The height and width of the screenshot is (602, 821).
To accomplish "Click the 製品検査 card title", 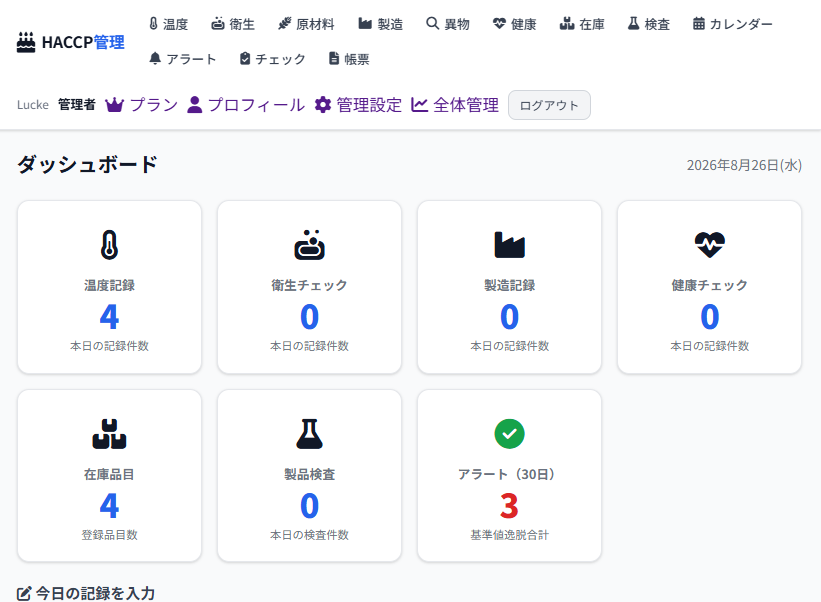I will point(309,474).
